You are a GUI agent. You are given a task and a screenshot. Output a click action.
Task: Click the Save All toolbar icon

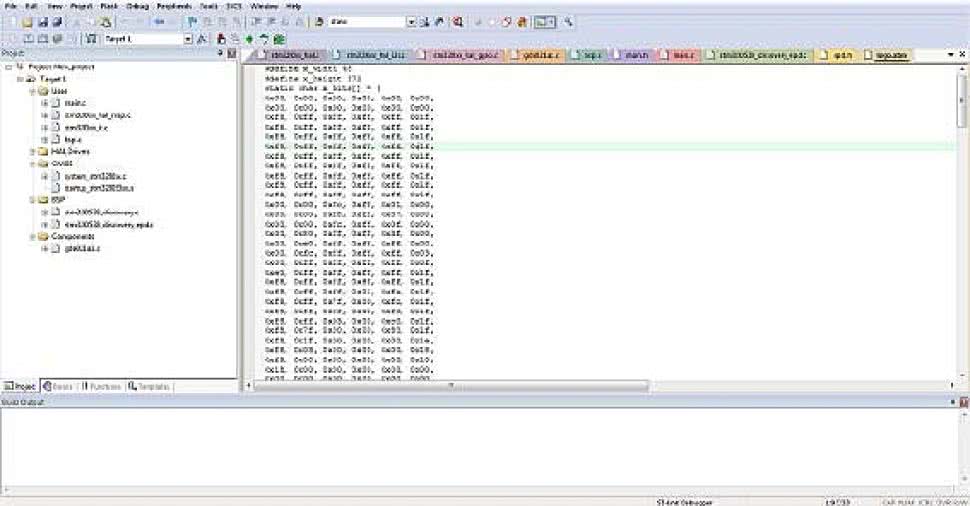[56, 21]
